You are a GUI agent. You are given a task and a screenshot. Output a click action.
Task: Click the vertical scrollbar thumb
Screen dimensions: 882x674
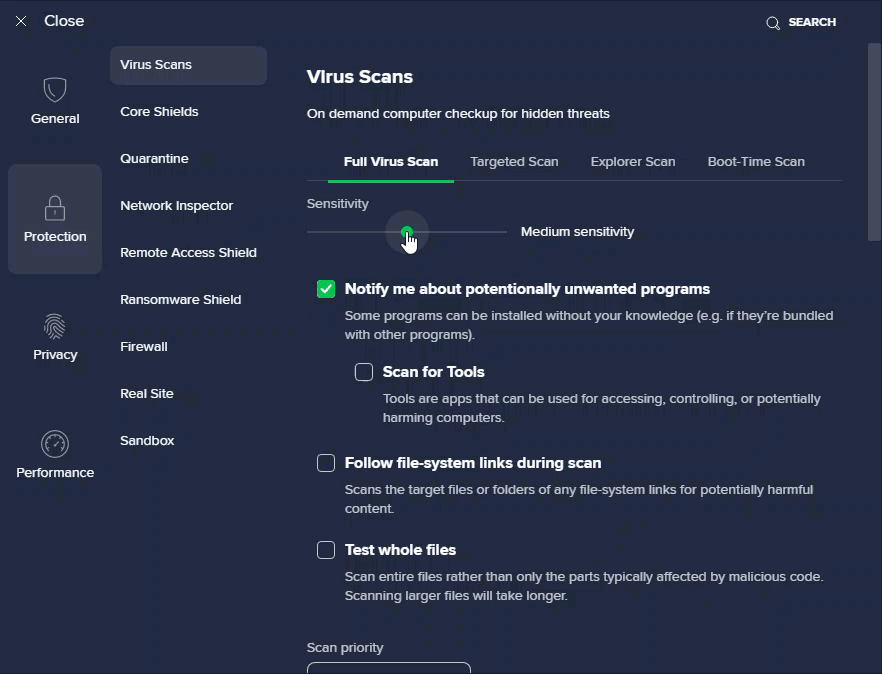[x=874, y=142]
